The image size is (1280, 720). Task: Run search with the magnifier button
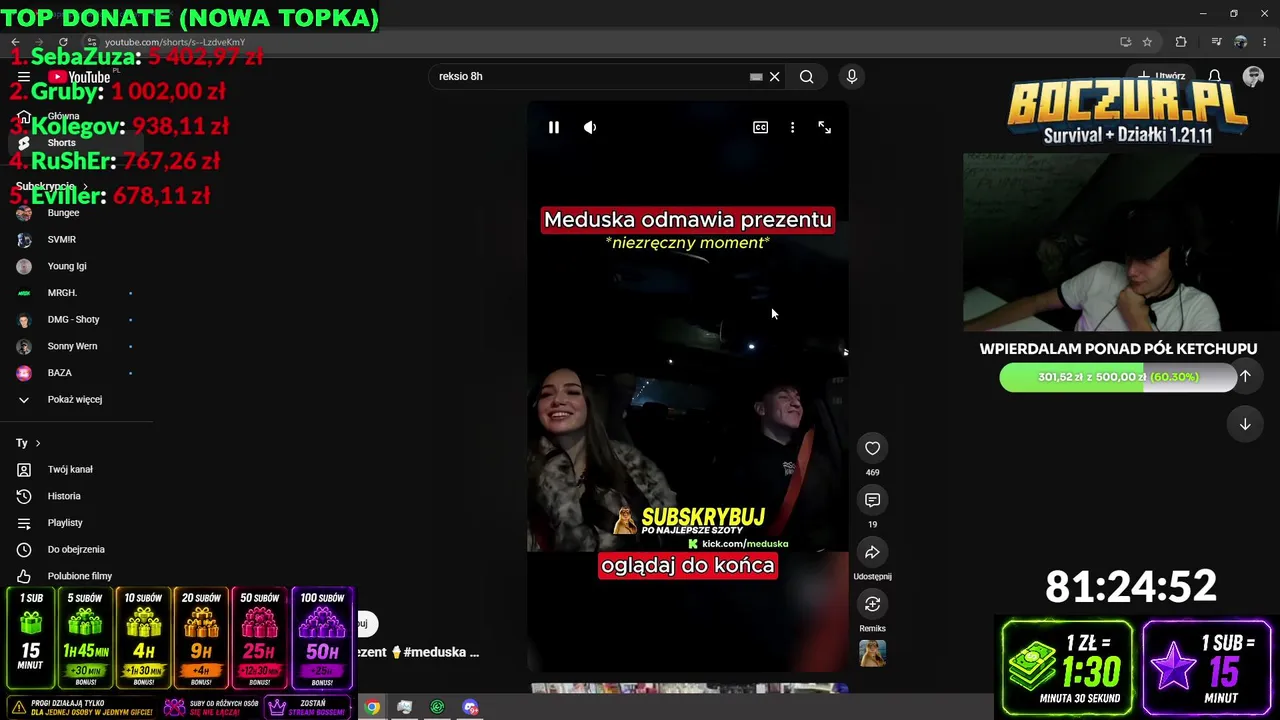(806, 76)
